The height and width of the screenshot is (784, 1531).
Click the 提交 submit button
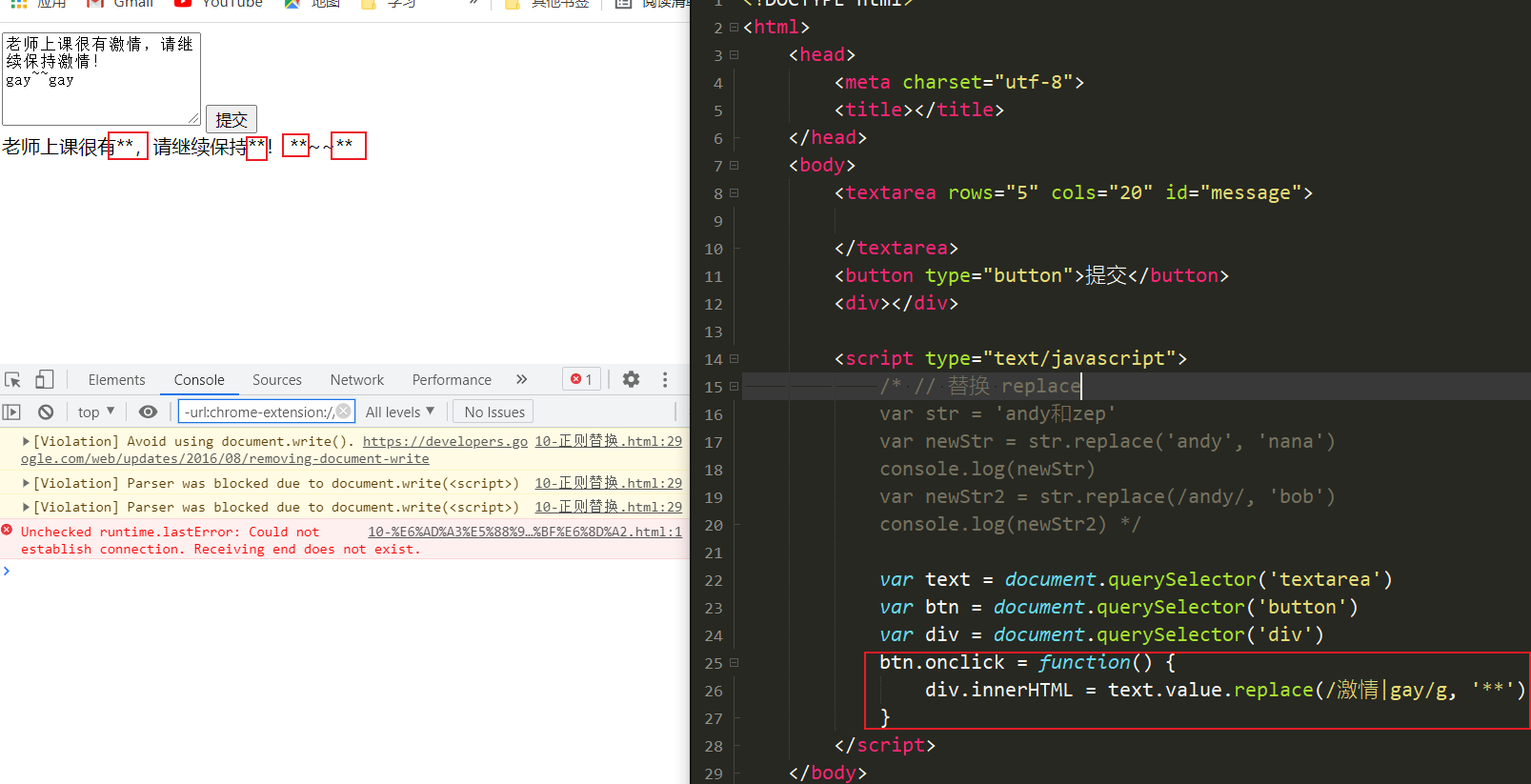(x=232, y=119)
